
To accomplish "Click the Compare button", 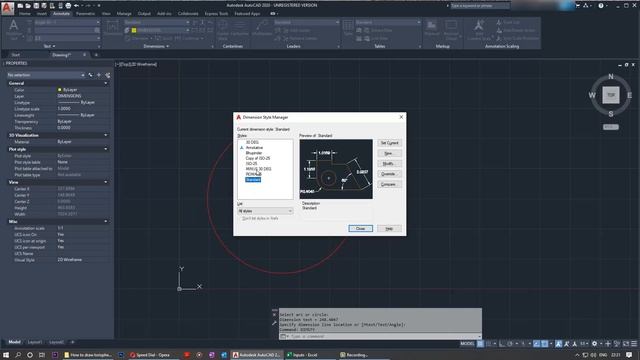I will [389, 184].
